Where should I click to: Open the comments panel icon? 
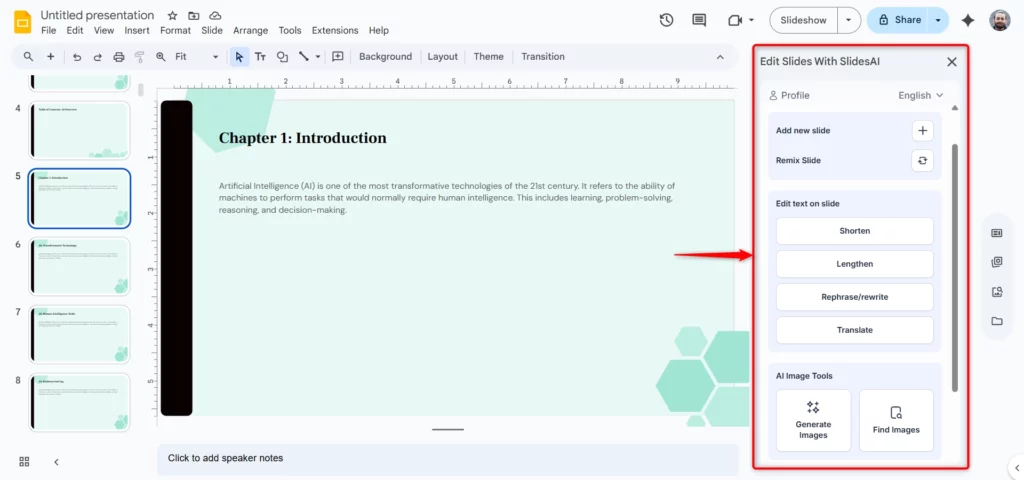coord(699,20)
